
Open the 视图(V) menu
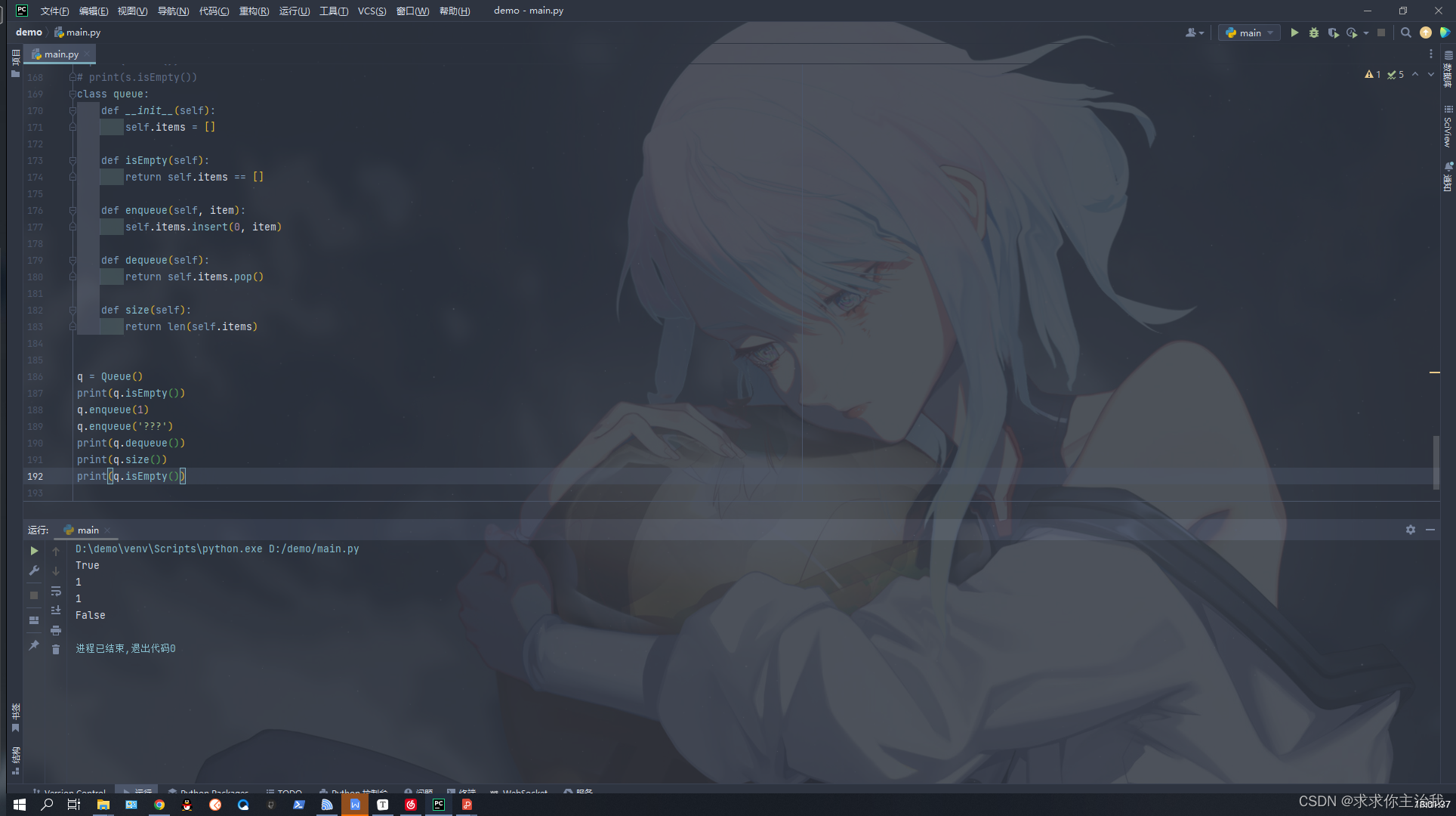pyautogui.click(x=132, y=11)
